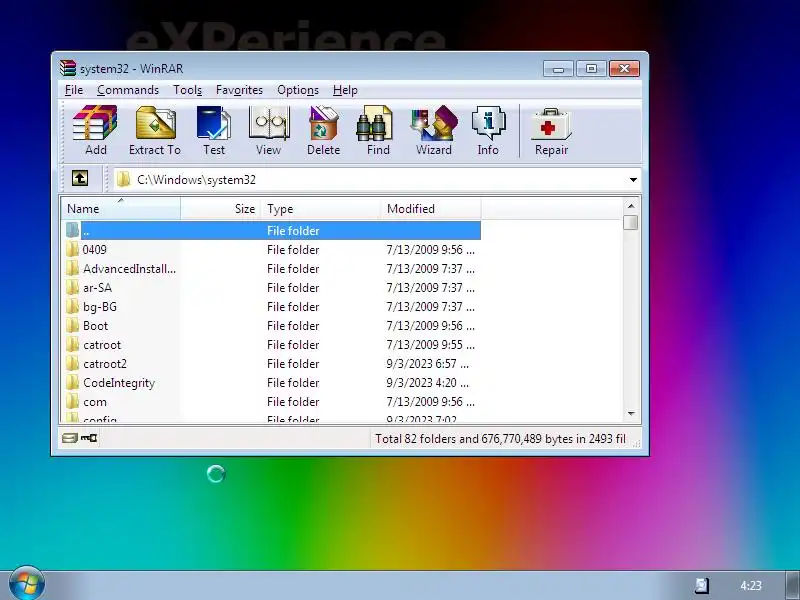The height and width of the screenshot is (600, 800).
Task: Sort by the Type column header
Action: tap(321, 209)
